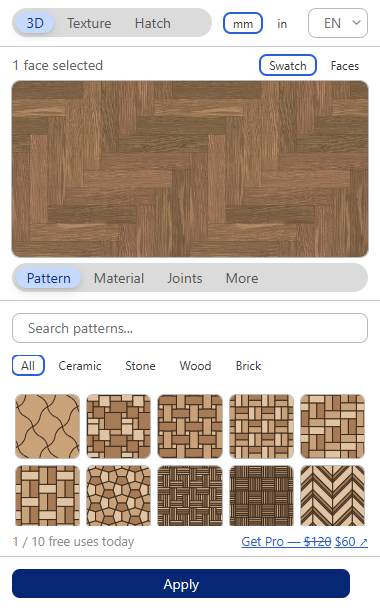Select inches (in) unit

tap(282, 24)
